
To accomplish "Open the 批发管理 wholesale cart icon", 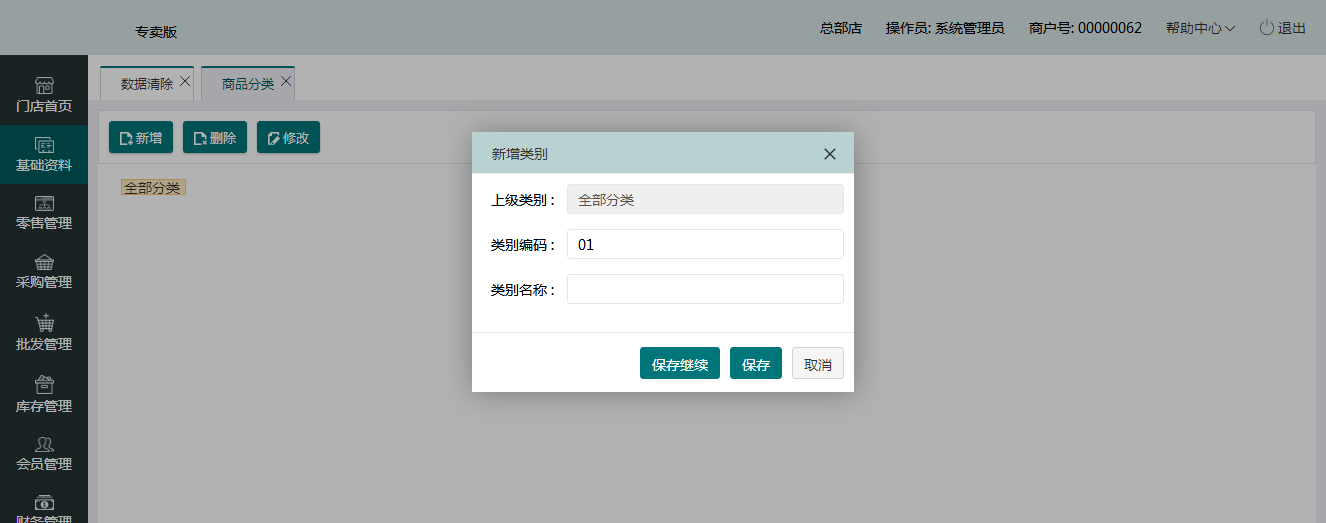I will pos(44,324).
